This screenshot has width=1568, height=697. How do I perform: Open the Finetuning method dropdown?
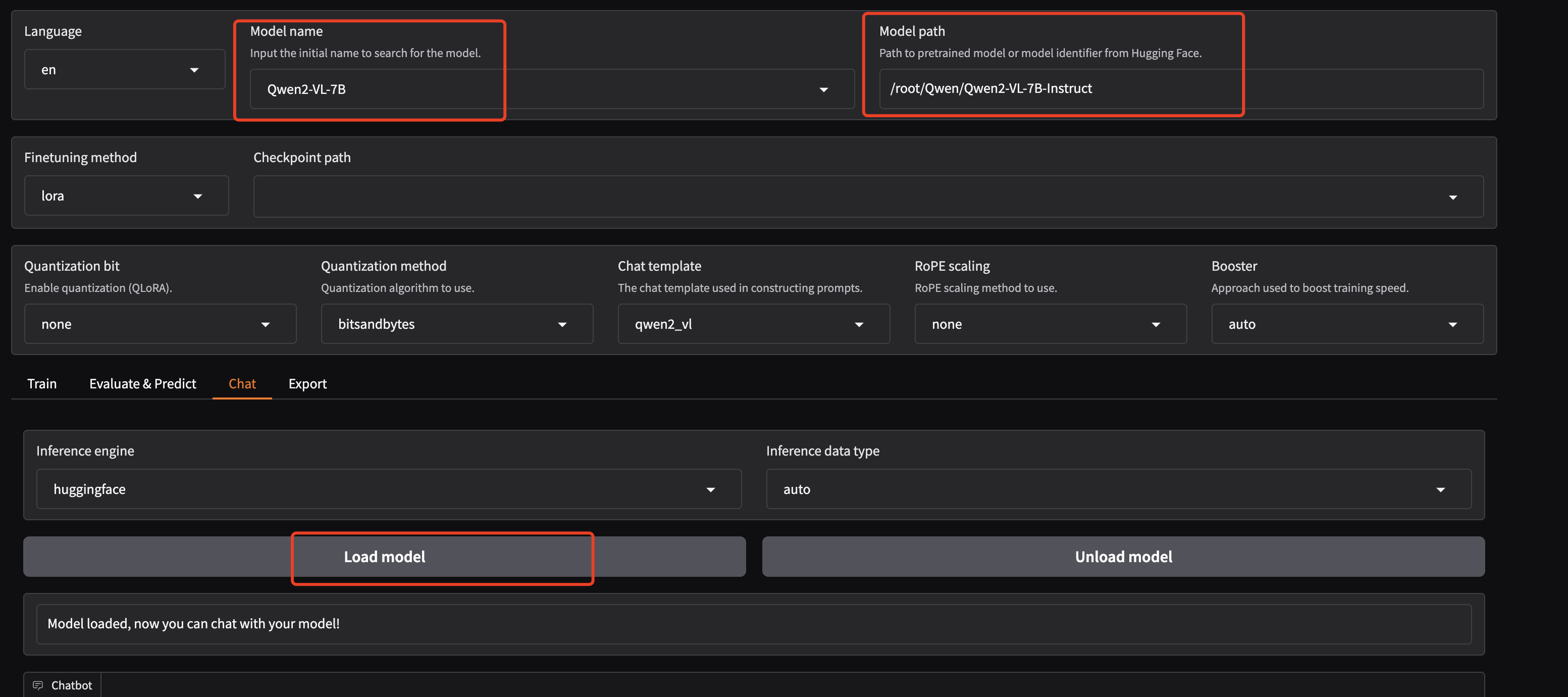pyautogui.click(x=126, y=196)
